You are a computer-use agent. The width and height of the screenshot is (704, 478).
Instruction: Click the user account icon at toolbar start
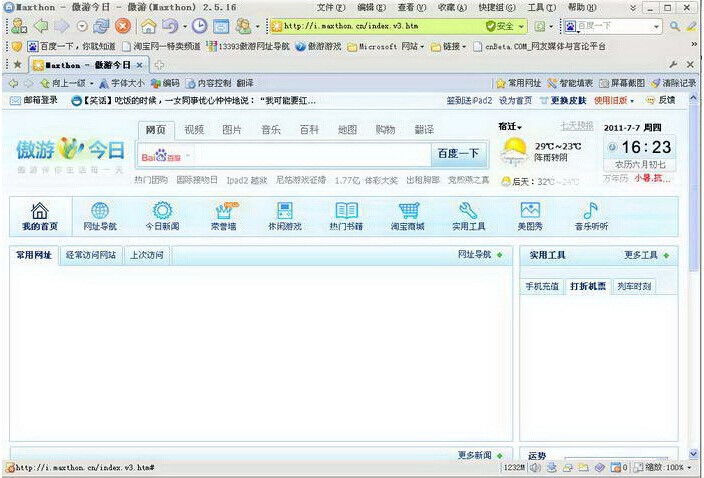pos(19,26)
